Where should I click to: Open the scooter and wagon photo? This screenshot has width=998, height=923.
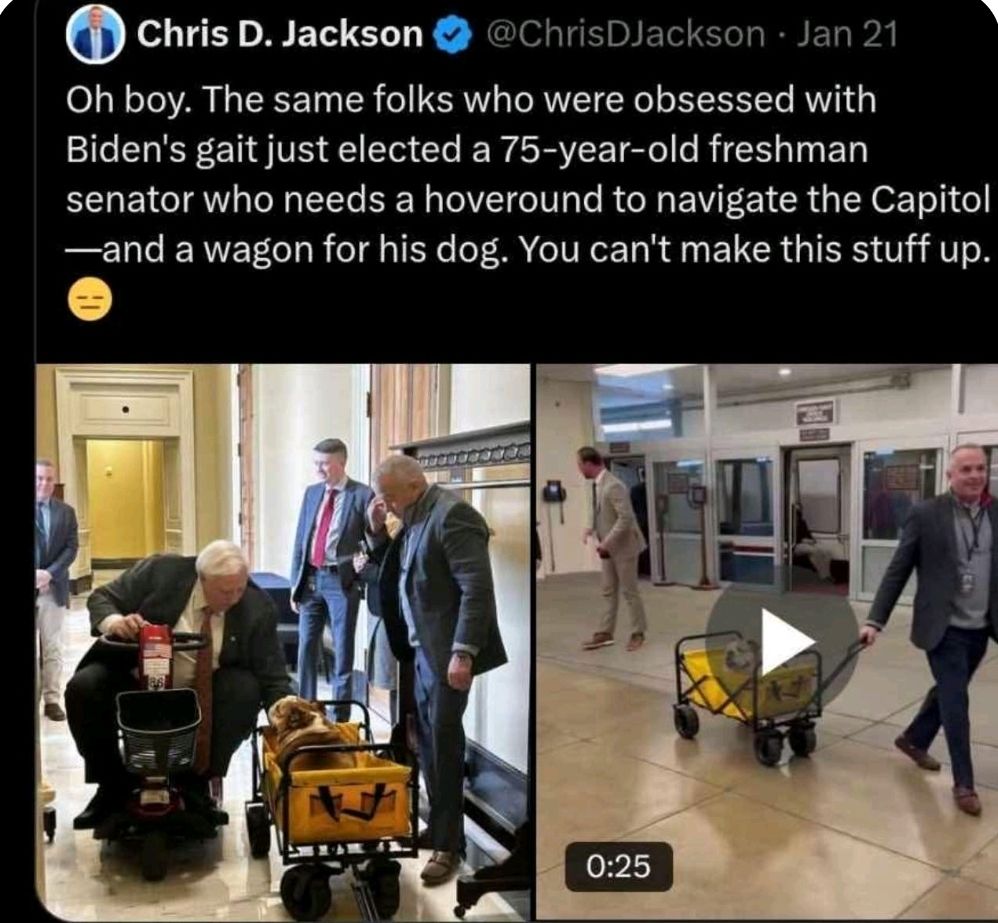coord(283,642)
